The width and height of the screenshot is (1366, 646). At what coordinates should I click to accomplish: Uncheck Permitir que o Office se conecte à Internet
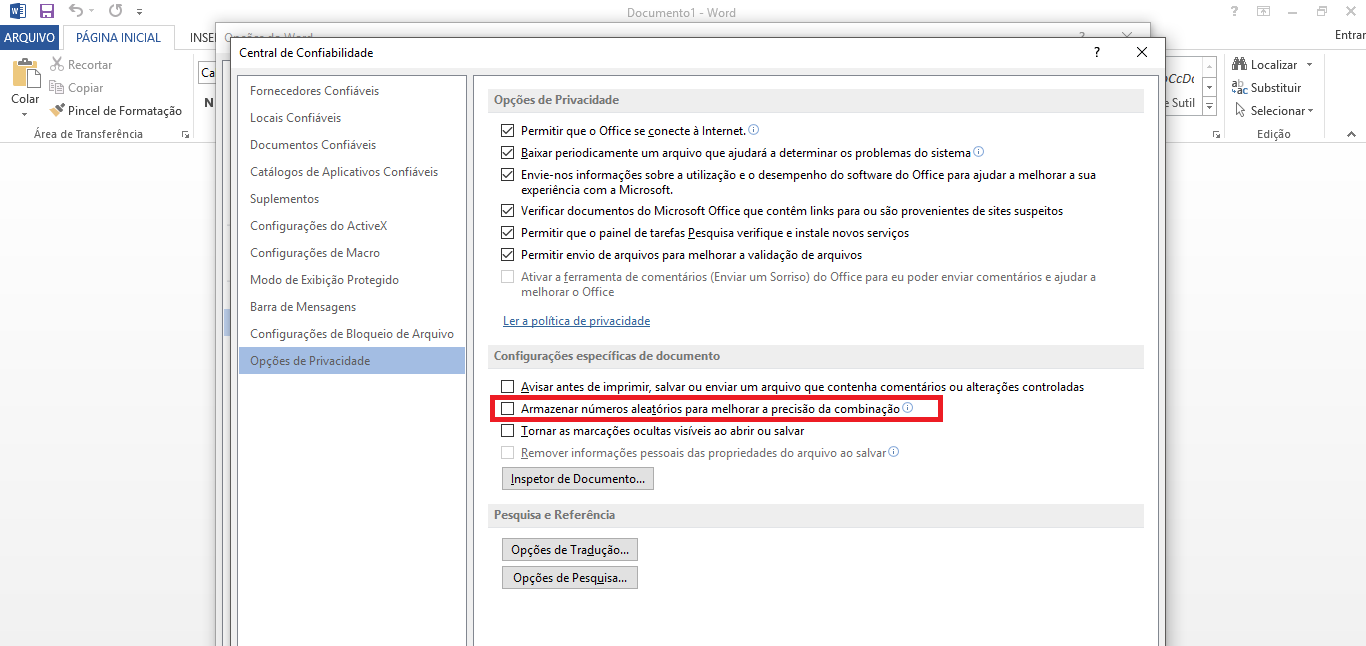pos(508,131)
